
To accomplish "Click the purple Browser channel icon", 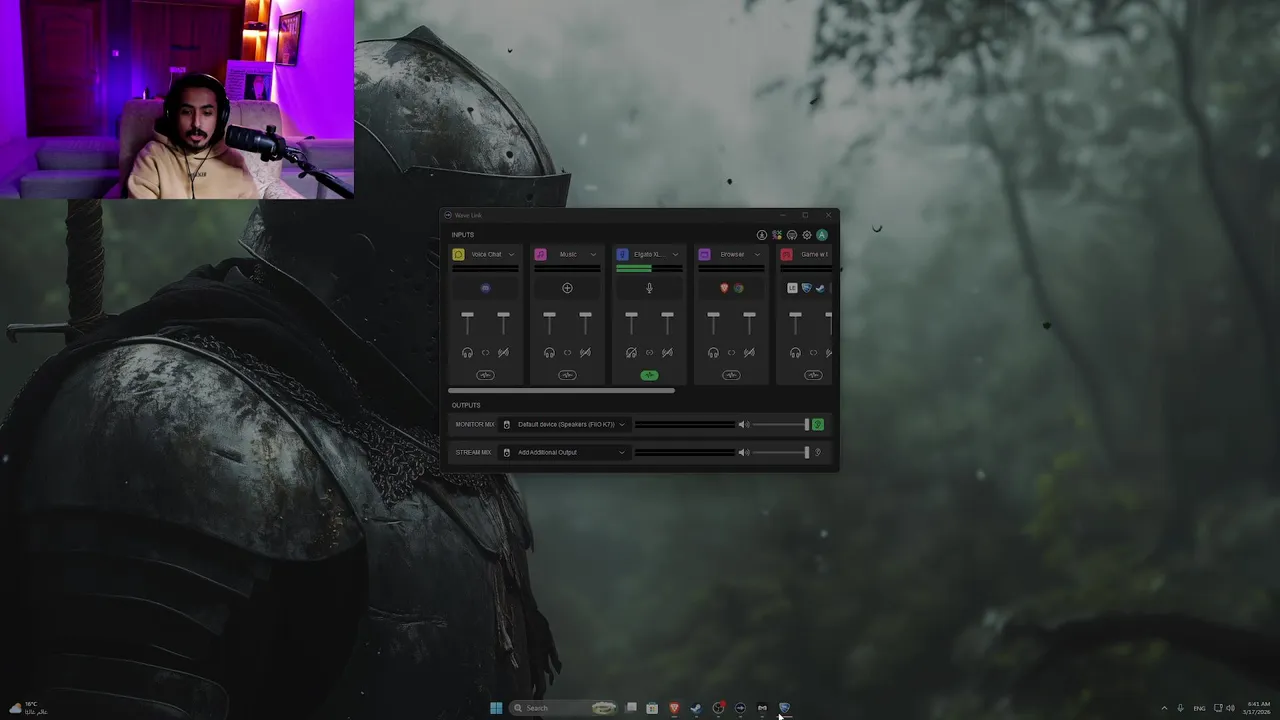I will pyautogui.click(x=705, y=254).
